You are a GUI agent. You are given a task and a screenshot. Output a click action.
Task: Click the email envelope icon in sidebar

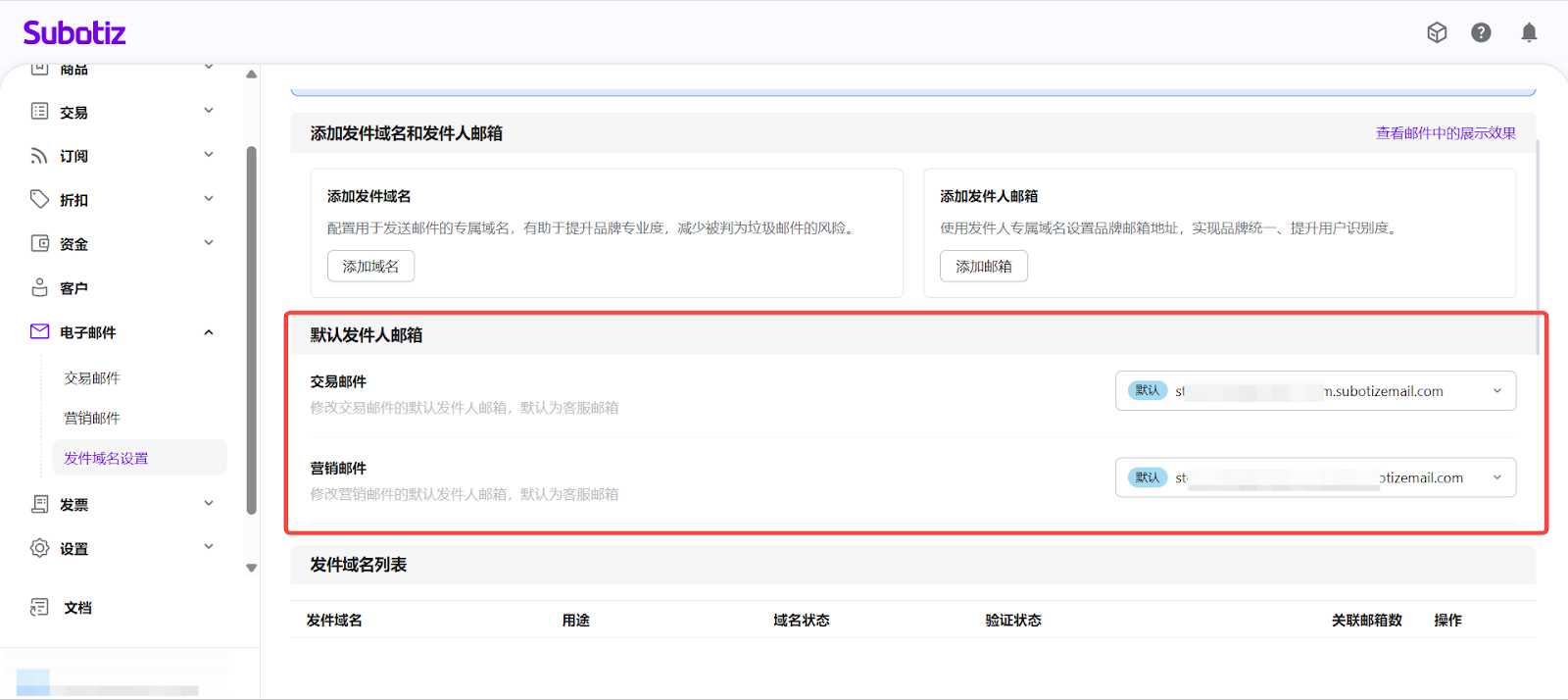tap(39, 332)
